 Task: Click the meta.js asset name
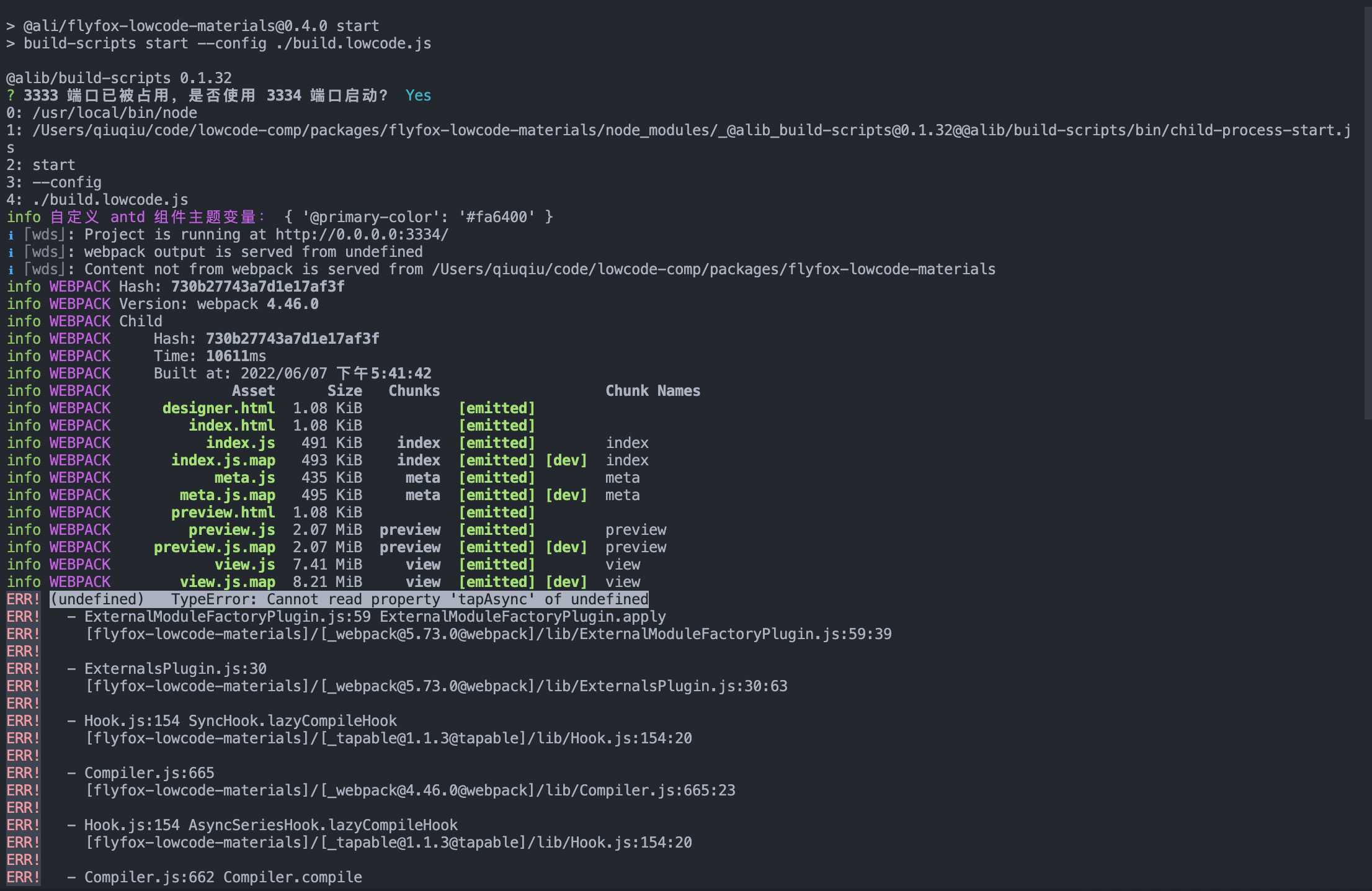[x=244, y=478]
